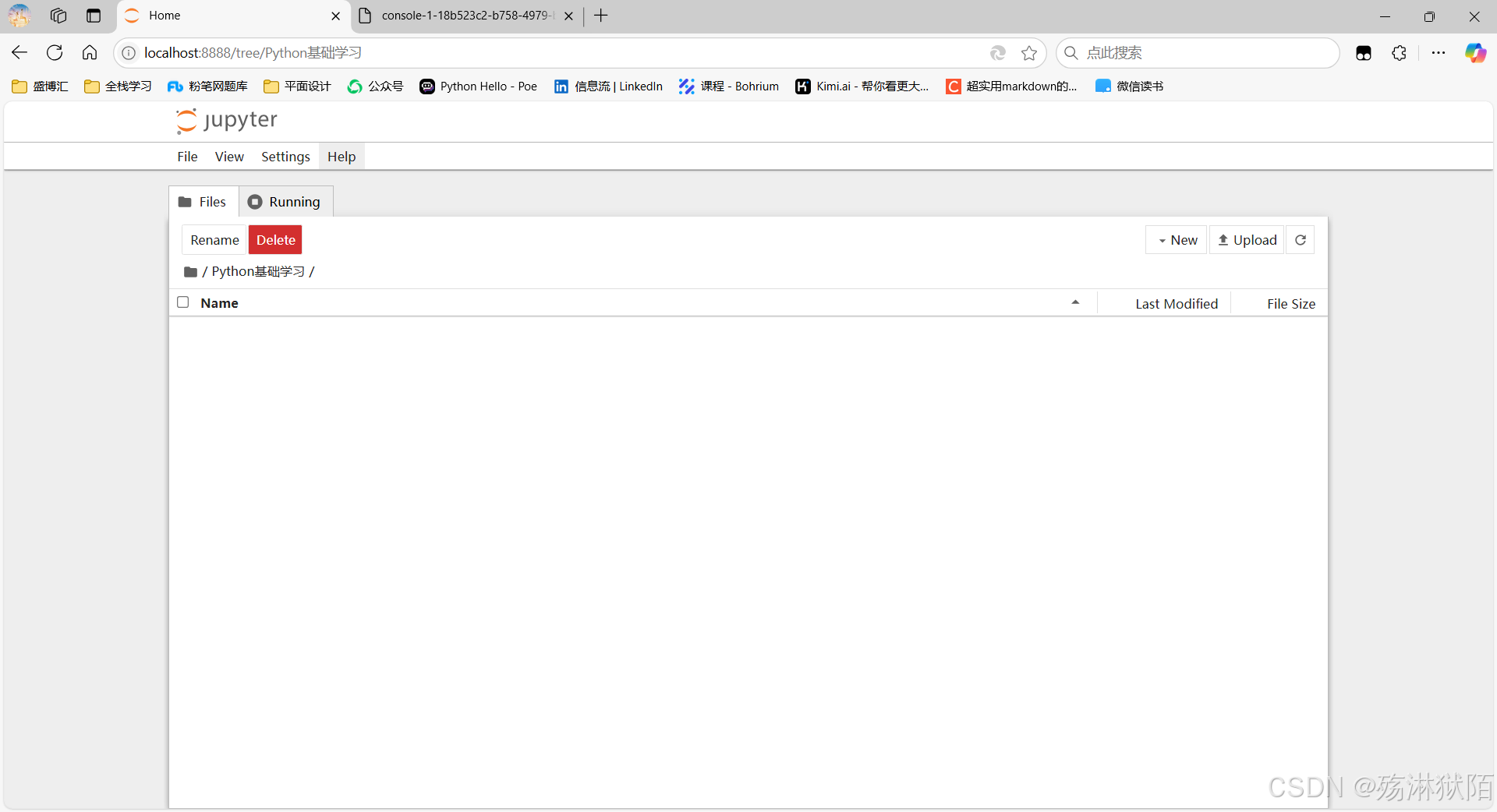Open the 信息流 | LinkedIn bookmark
The height and width of the screenshot is (812, 1497).
(608, 86)
